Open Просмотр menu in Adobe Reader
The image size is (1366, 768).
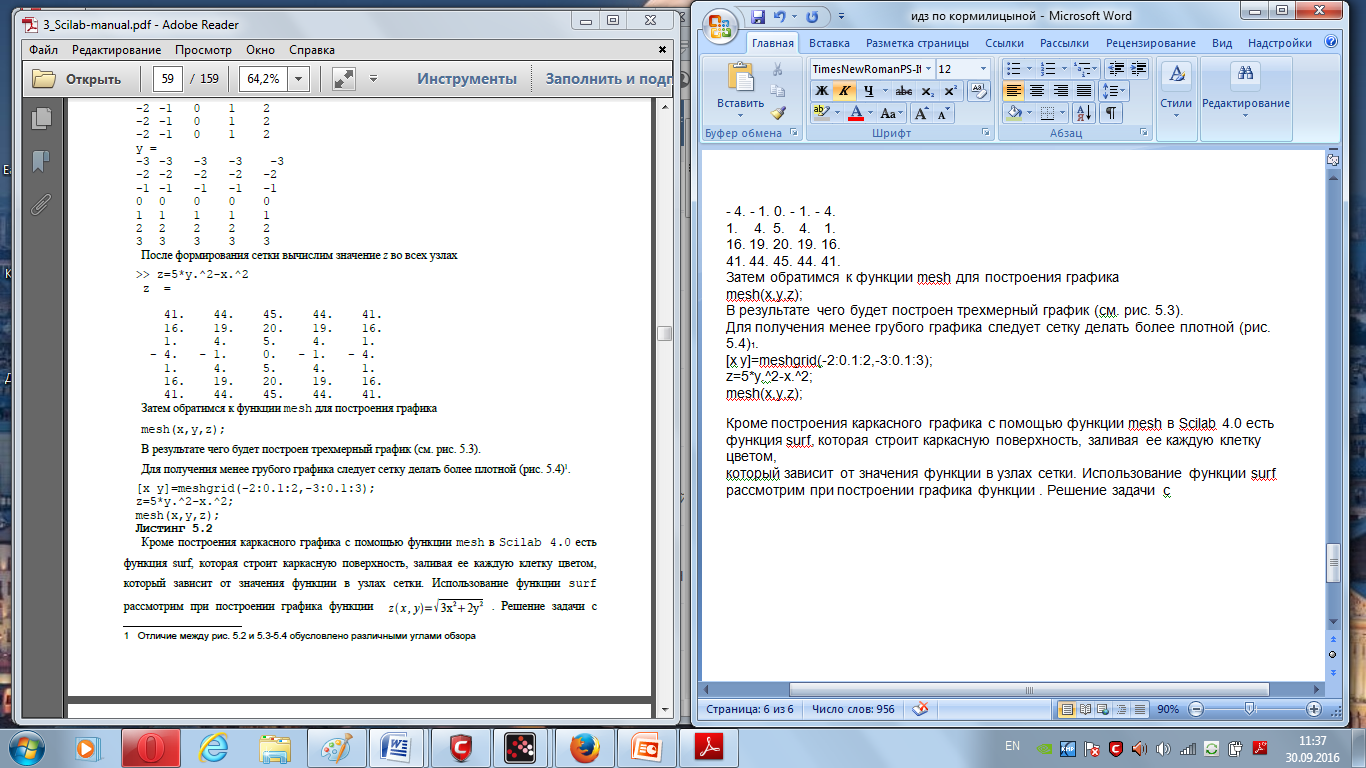pos(203,50)
